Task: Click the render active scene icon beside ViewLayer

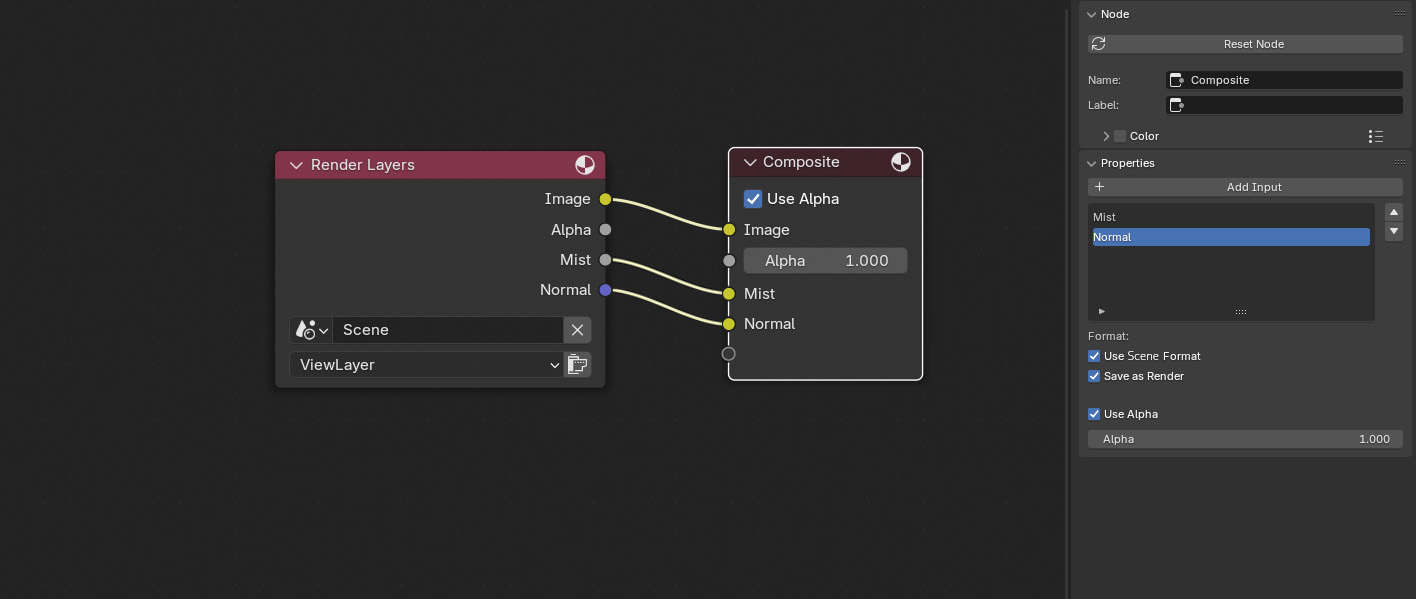Action: click(x=577, y=365)
